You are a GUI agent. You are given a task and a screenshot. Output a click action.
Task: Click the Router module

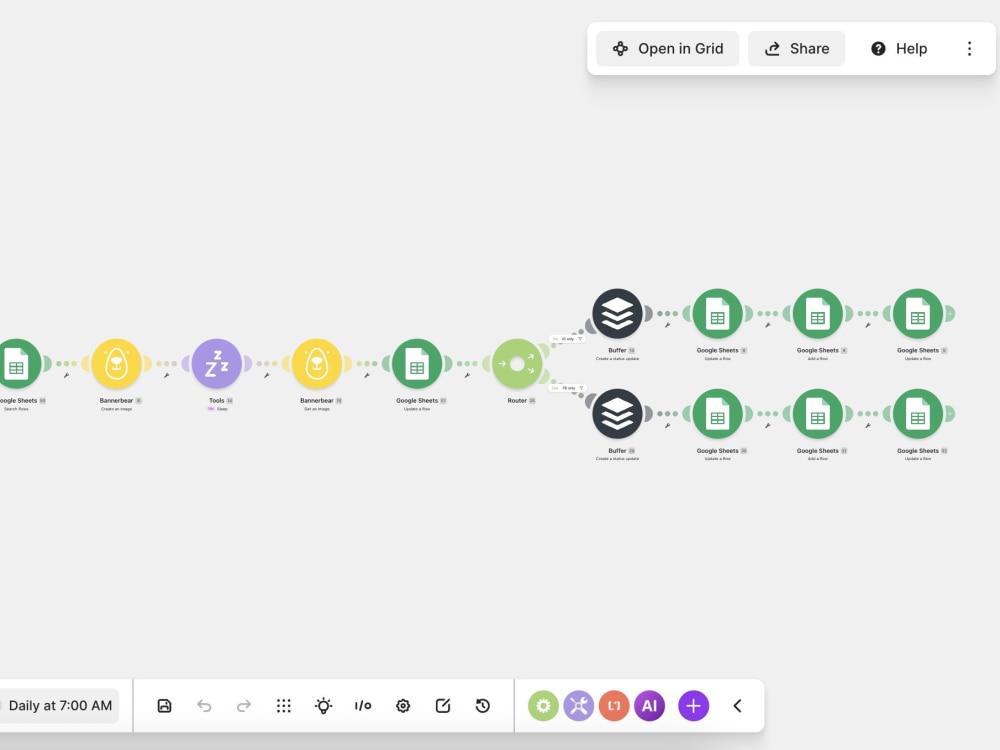point(517,364)
